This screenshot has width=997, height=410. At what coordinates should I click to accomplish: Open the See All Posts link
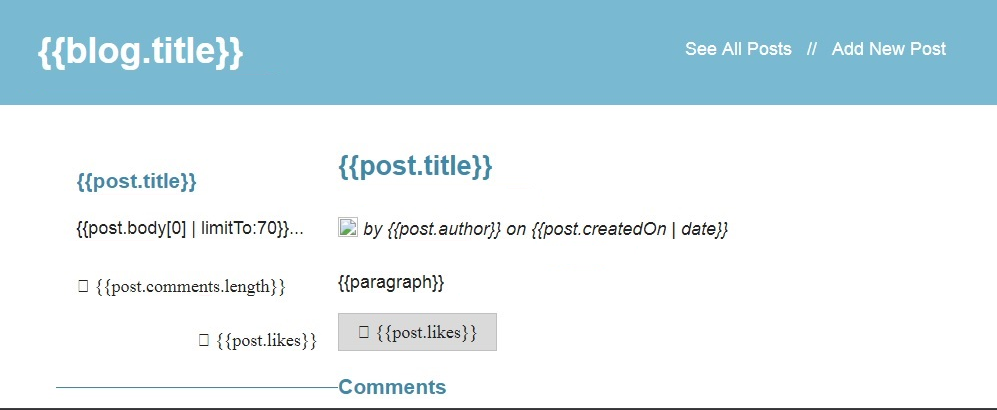pyautogui.click(x=738, y=49)
